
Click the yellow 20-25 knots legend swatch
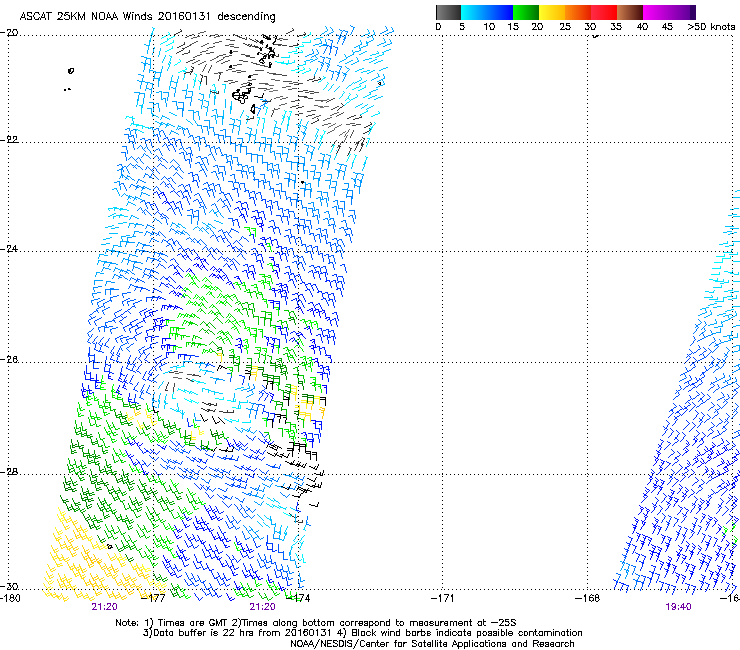(x=552, y=12)
